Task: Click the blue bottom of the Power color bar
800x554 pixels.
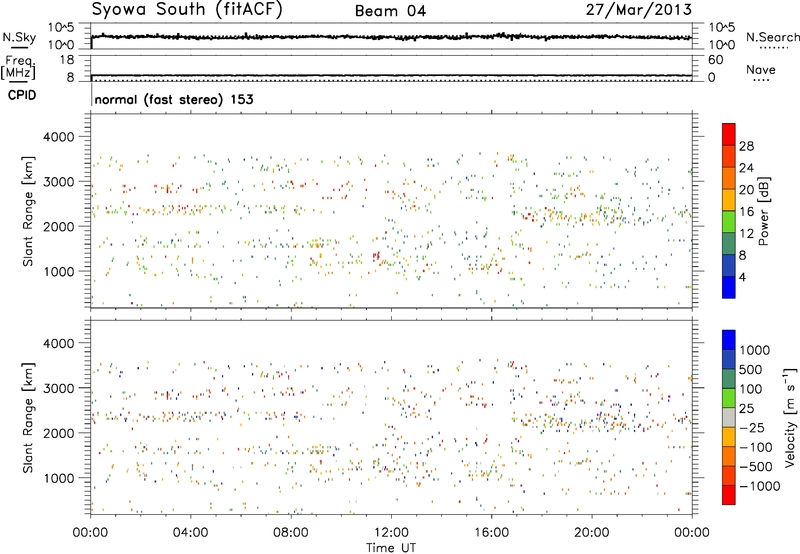Action: (729, 287)
